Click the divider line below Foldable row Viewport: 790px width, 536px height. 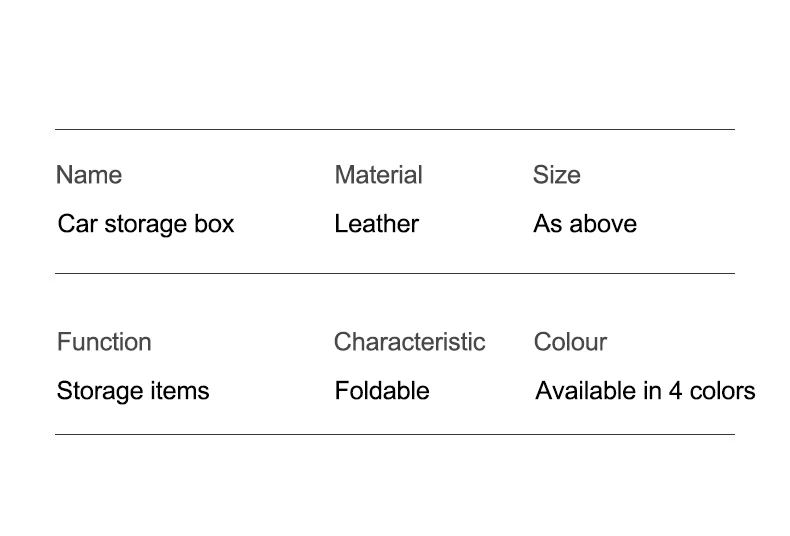395,434
